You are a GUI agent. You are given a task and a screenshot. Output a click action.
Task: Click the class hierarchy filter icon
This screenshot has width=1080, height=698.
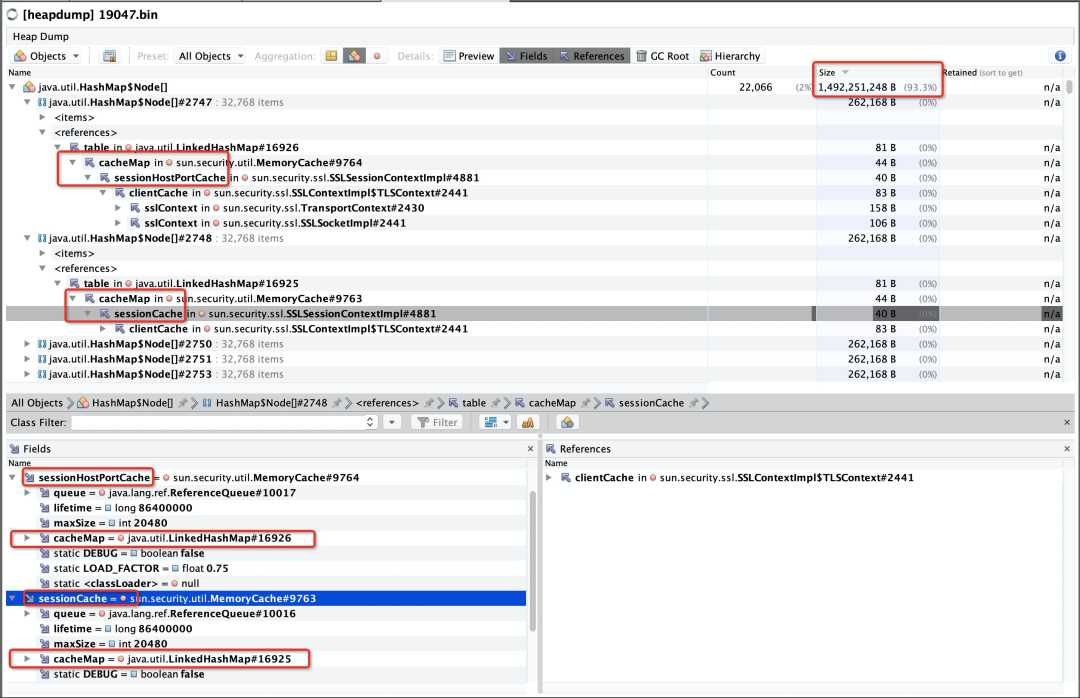point(567,422)
